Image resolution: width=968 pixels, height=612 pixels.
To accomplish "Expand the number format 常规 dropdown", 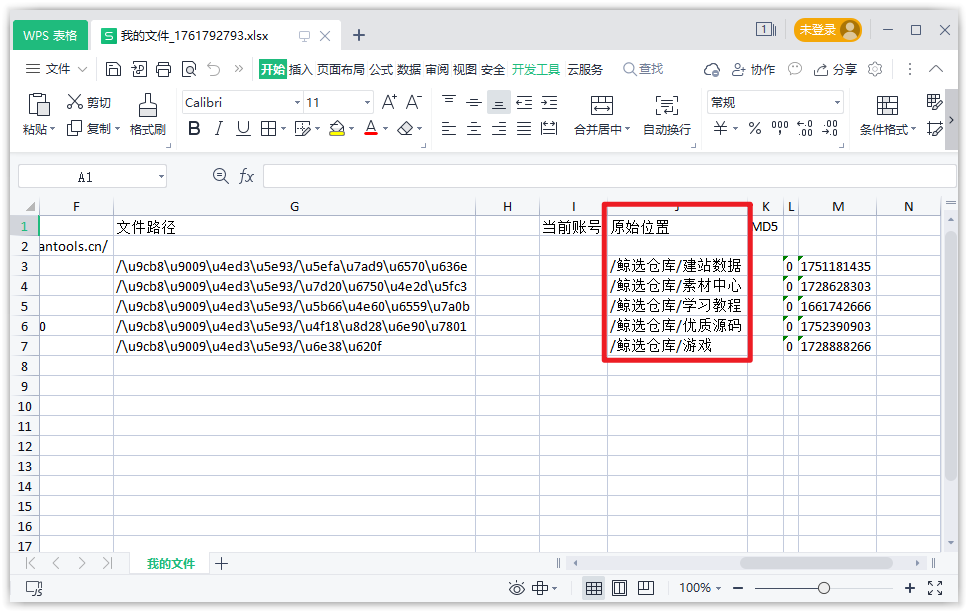I will (x=837, y=103).
